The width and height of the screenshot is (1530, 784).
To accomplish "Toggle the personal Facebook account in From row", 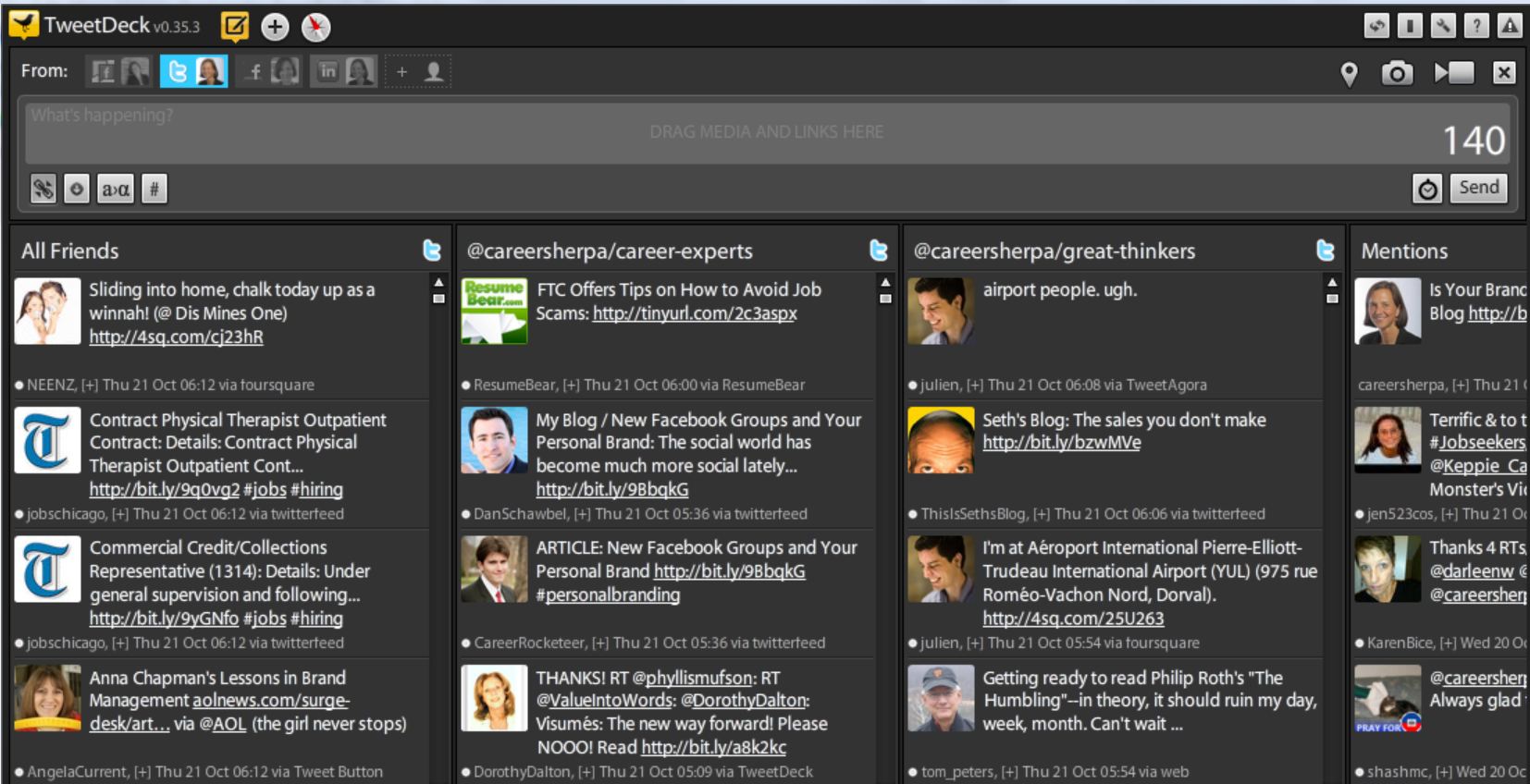I will pos(269,71).
